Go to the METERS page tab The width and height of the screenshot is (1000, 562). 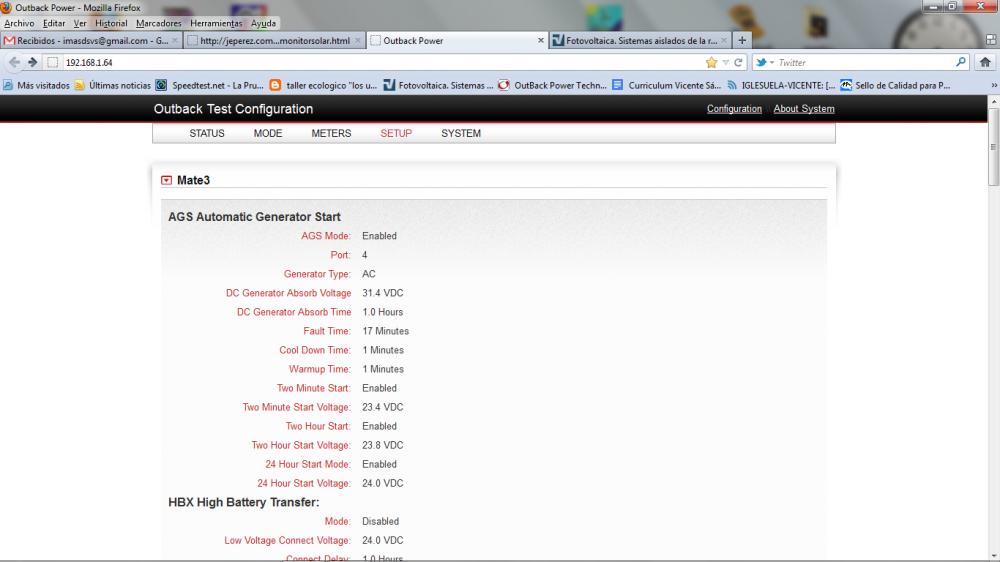tap(331, 133)
